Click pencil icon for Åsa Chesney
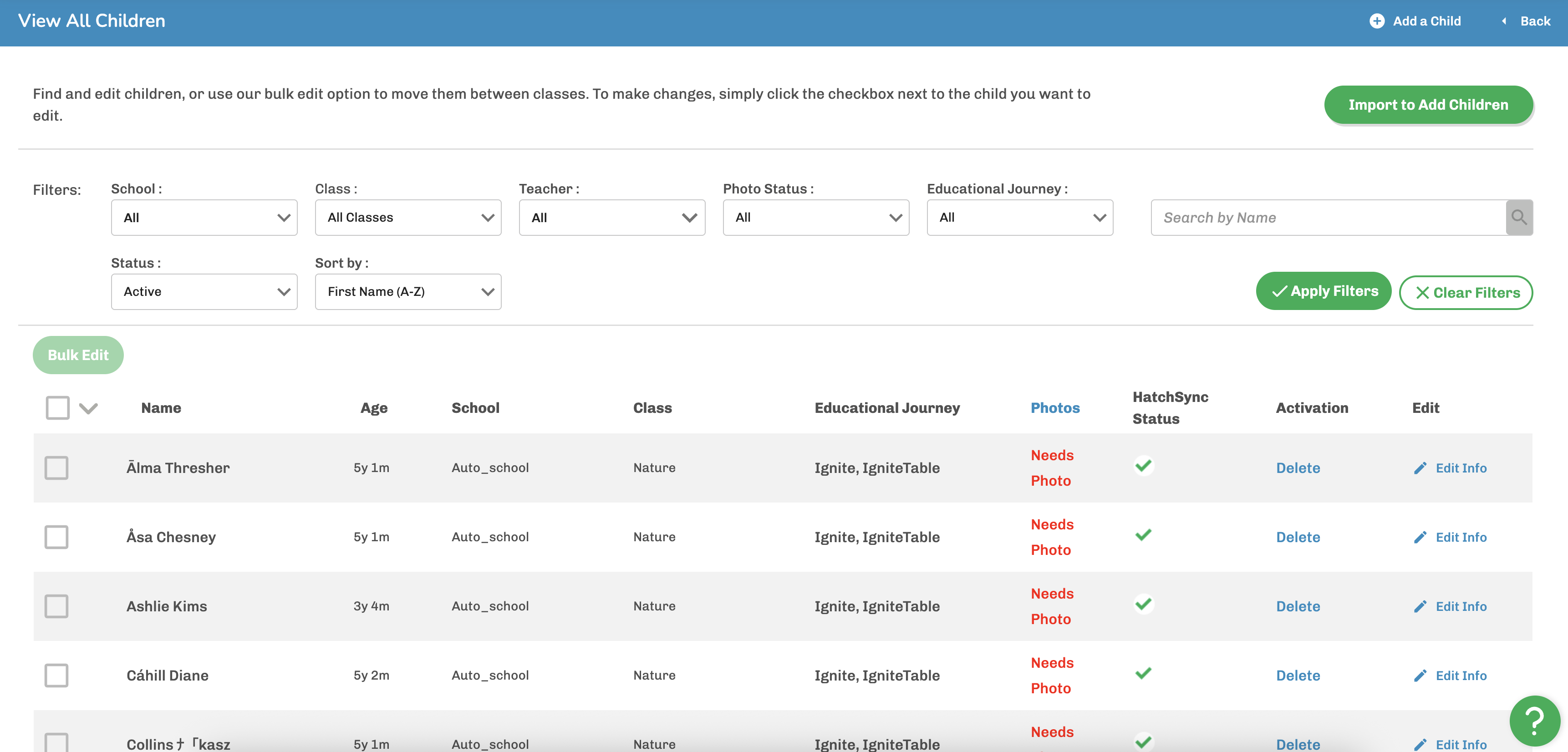Image resolution: width=1568 pixels, height=752 pixels. pos(1420,537)
